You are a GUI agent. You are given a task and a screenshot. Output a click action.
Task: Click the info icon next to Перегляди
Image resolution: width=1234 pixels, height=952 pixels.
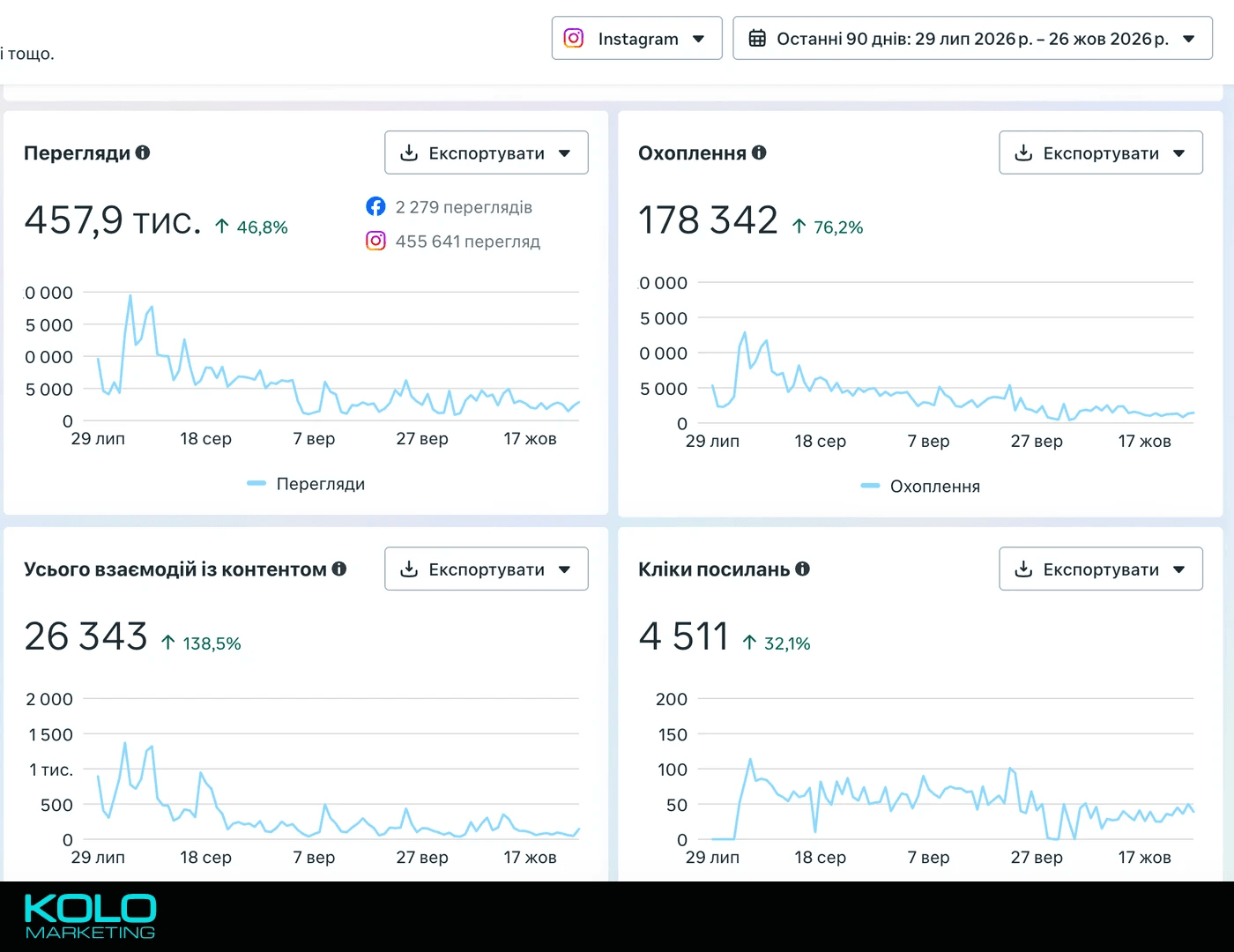(x=143, y=152)
